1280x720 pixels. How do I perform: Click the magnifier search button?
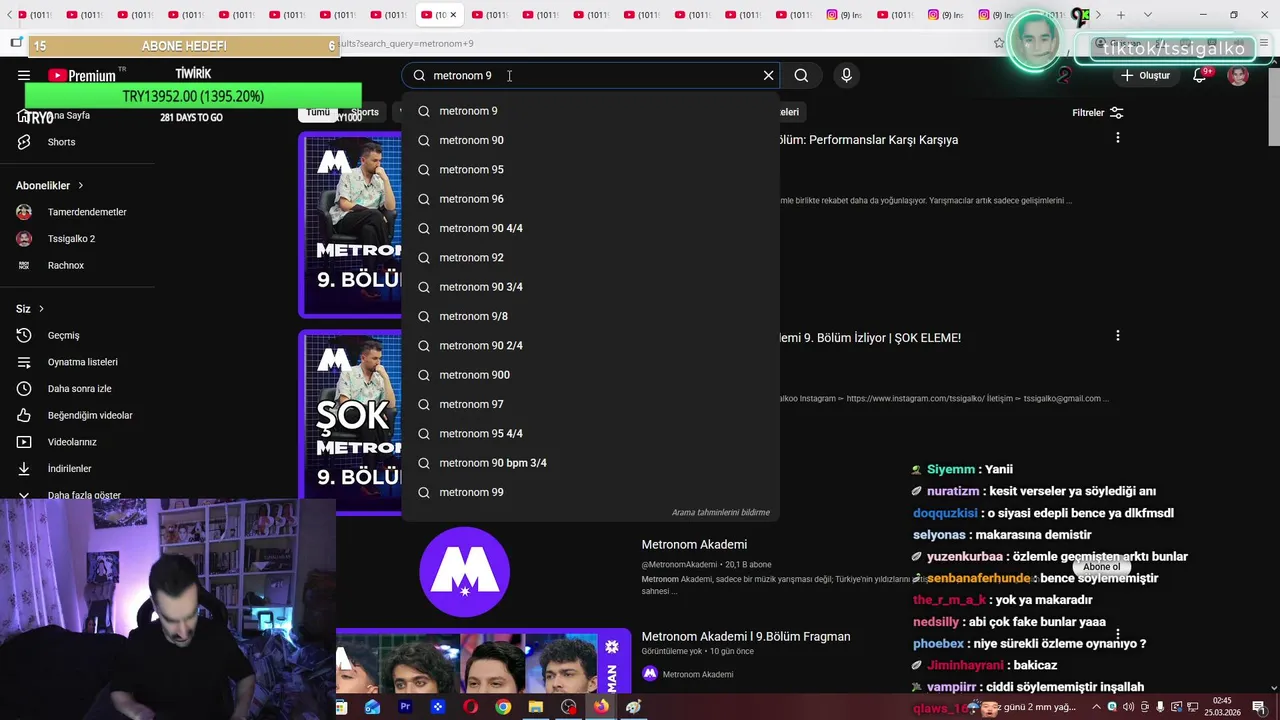[x=801, y=76]
